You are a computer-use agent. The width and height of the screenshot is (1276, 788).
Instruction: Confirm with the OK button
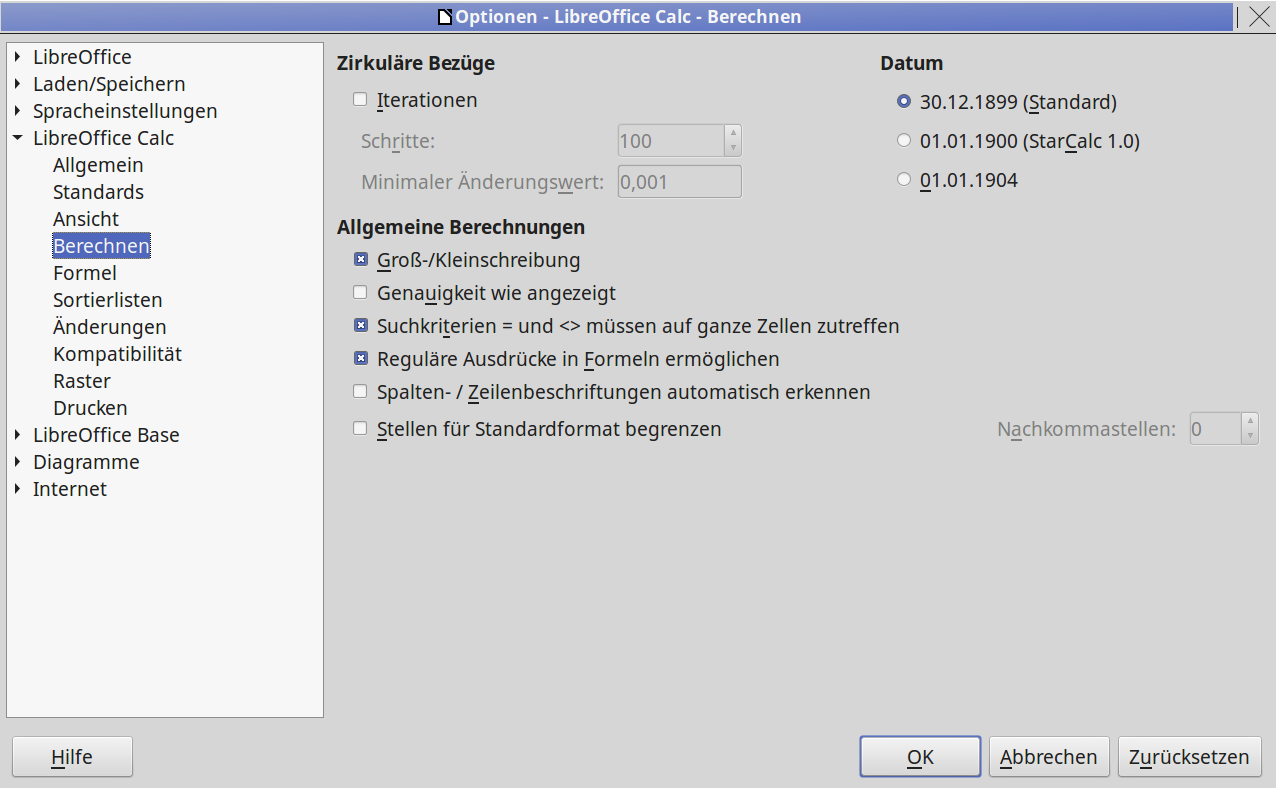[920, 757]
